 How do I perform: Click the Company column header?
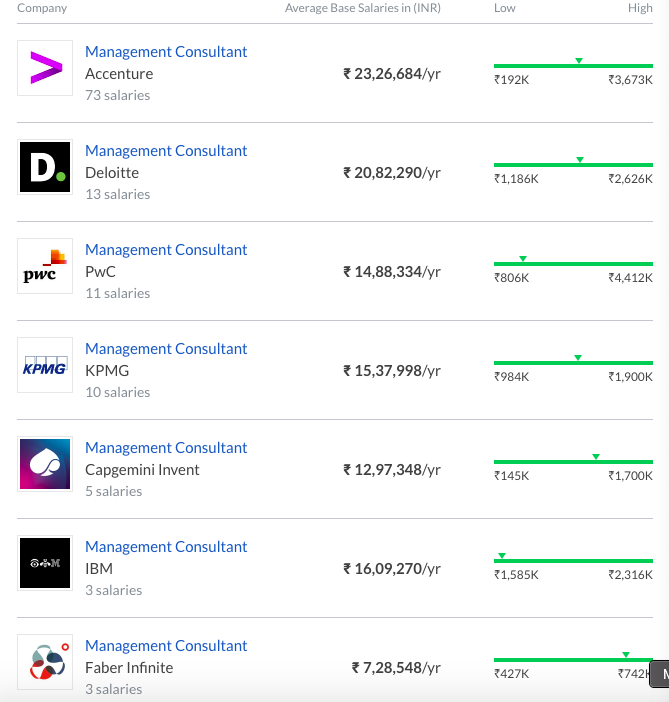[42, 8]
